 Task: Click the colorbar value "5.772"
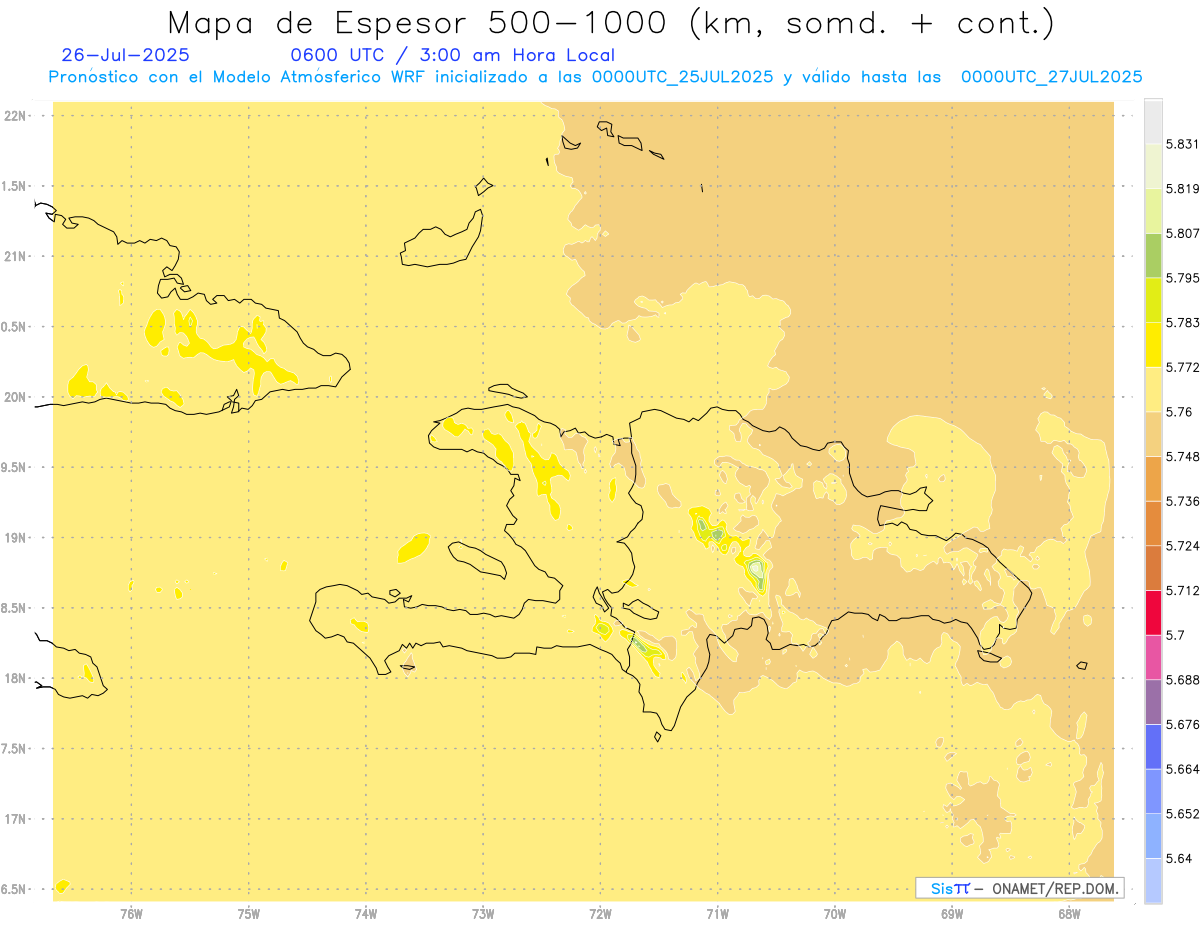coord(1183,367)
